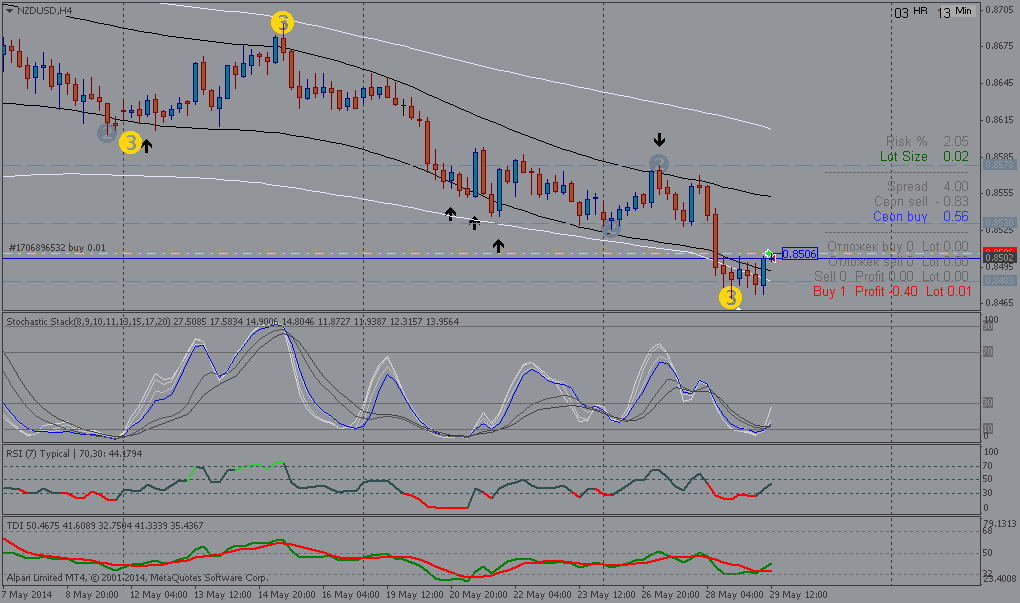Screen dimensions: 1020x603
Task: Select the 'Spread 4.00' label
Action: click(928, 187)
